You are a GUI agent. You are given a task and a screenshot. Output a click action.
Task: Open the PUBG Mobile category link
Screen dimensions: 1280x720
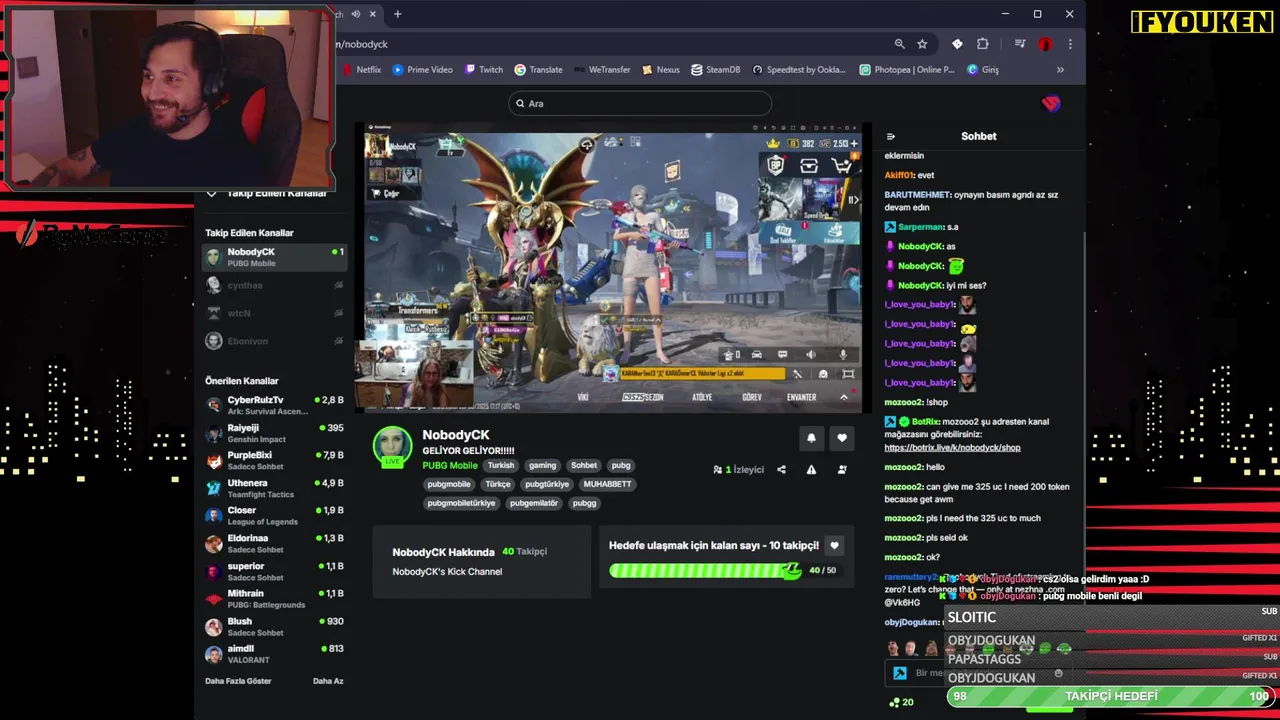pos(449,466)
